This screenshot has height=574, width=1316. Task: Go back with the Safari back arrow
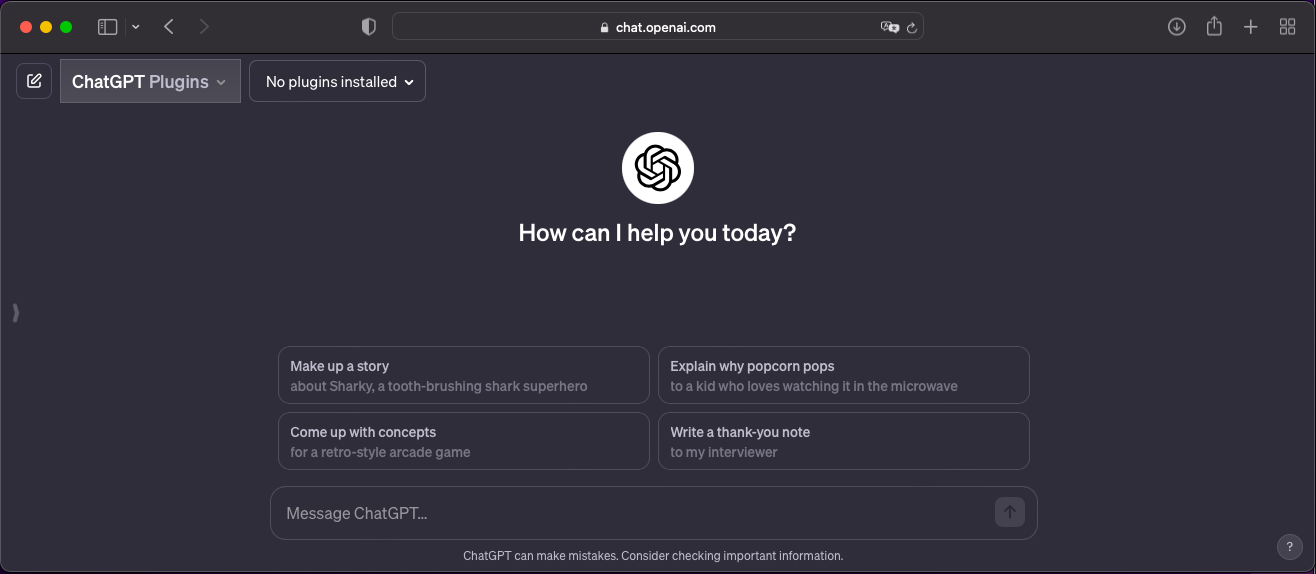[169, 27]
